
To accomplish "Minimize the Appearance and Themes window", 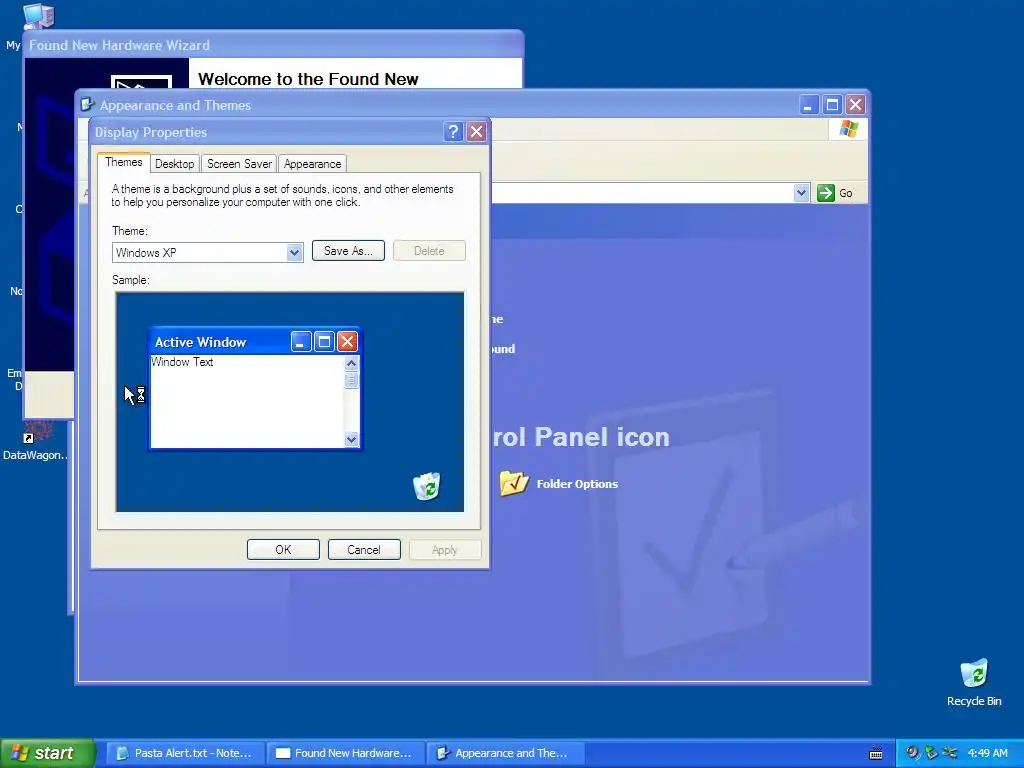I will click(x=809, y=105).
